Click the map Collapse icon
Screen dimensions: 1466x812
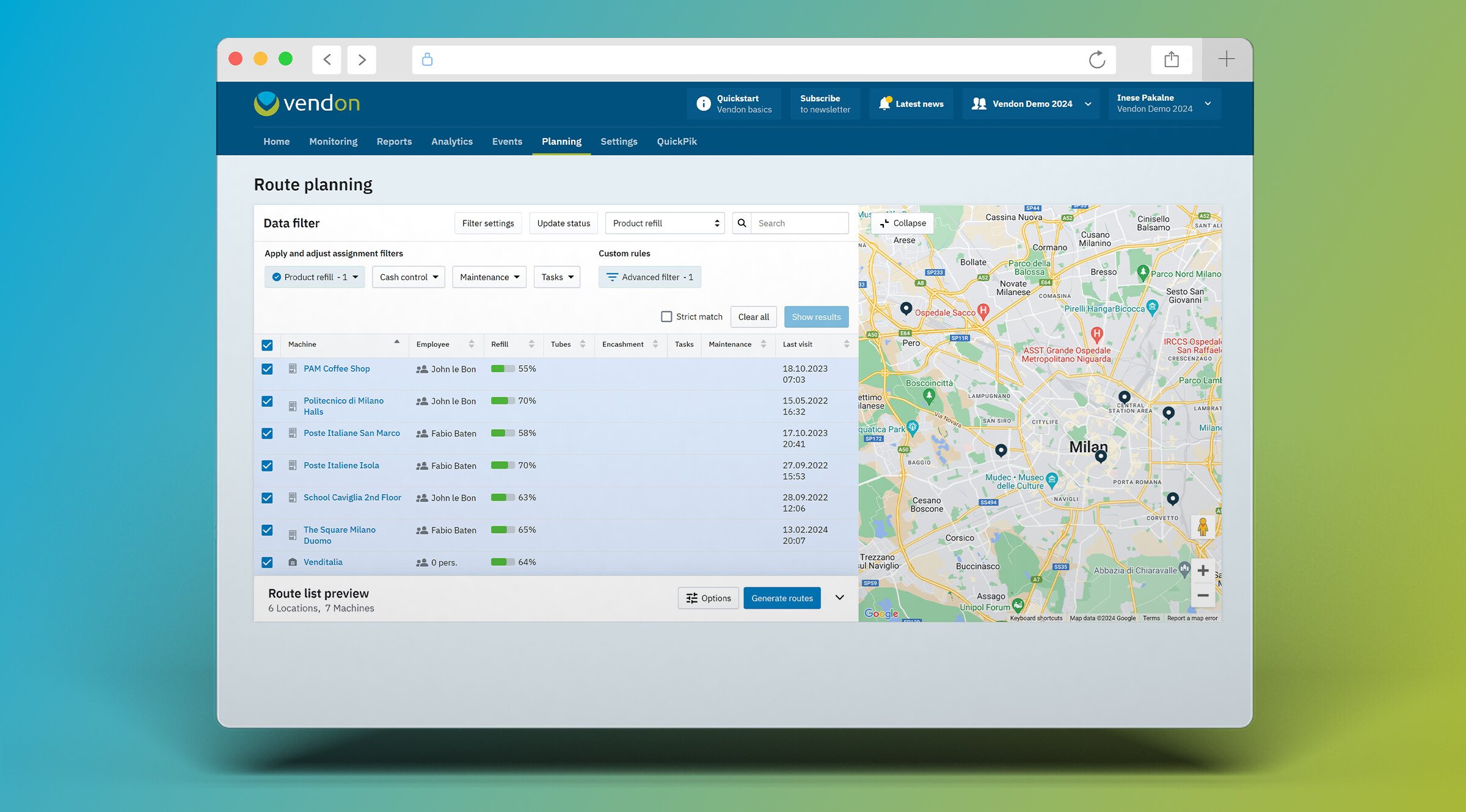pos(884,223)
